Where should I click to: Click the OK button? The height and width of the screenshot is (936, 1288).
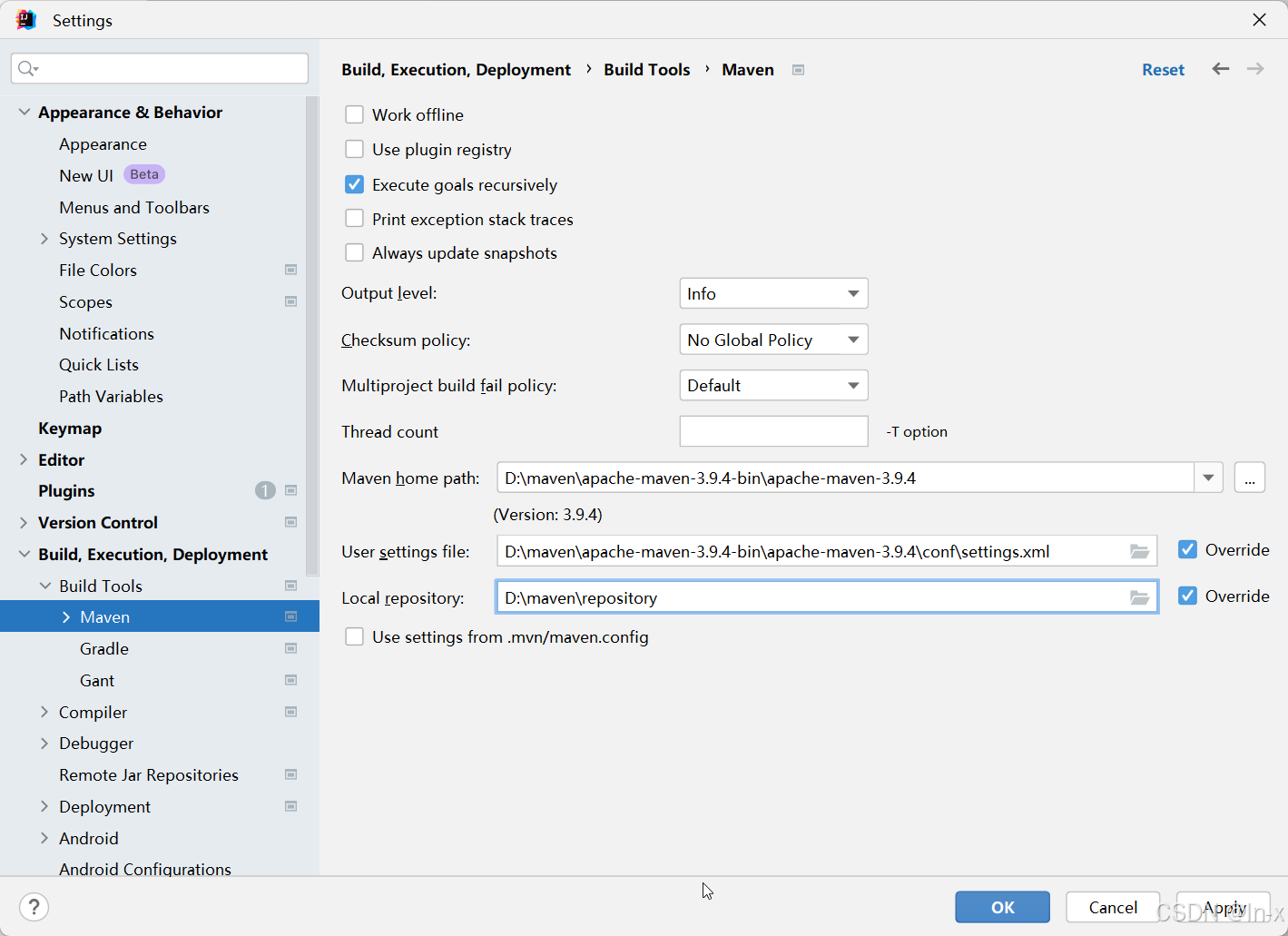point(1002,907)
